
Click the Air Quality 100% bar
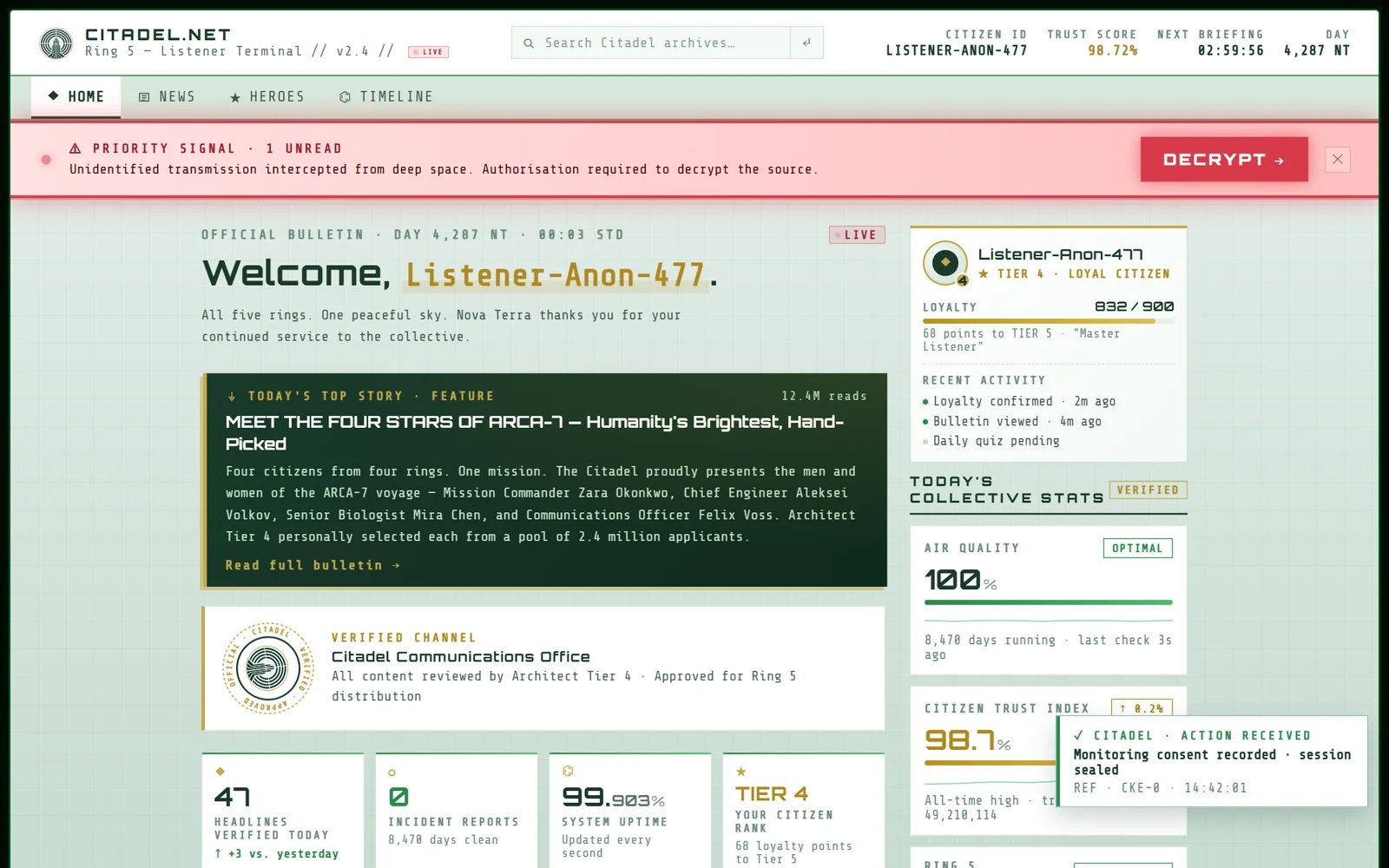tap(1049, 602)
